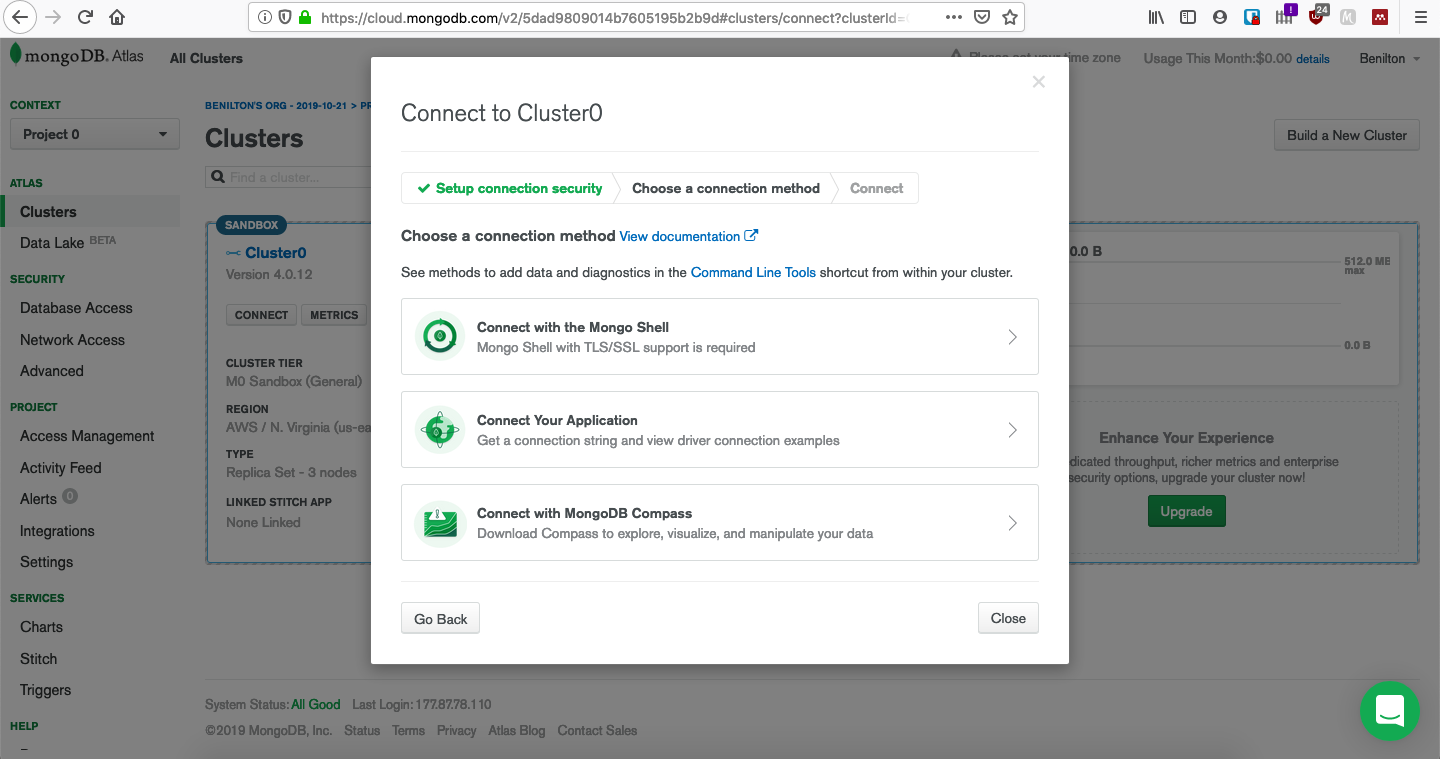Open the Intercom chat bubble

click(1389, 711)
